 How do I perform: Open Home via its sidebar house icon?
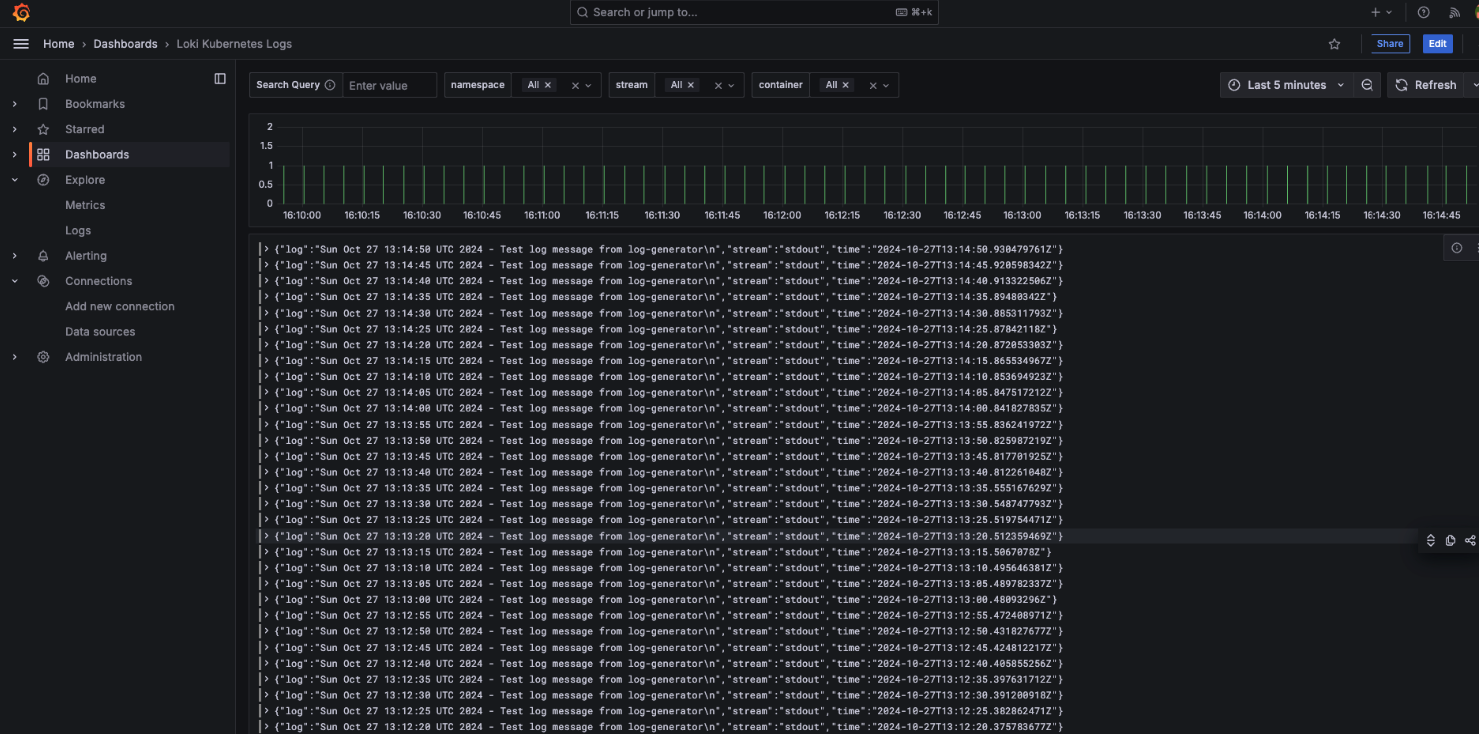click(x=43, y=79)
